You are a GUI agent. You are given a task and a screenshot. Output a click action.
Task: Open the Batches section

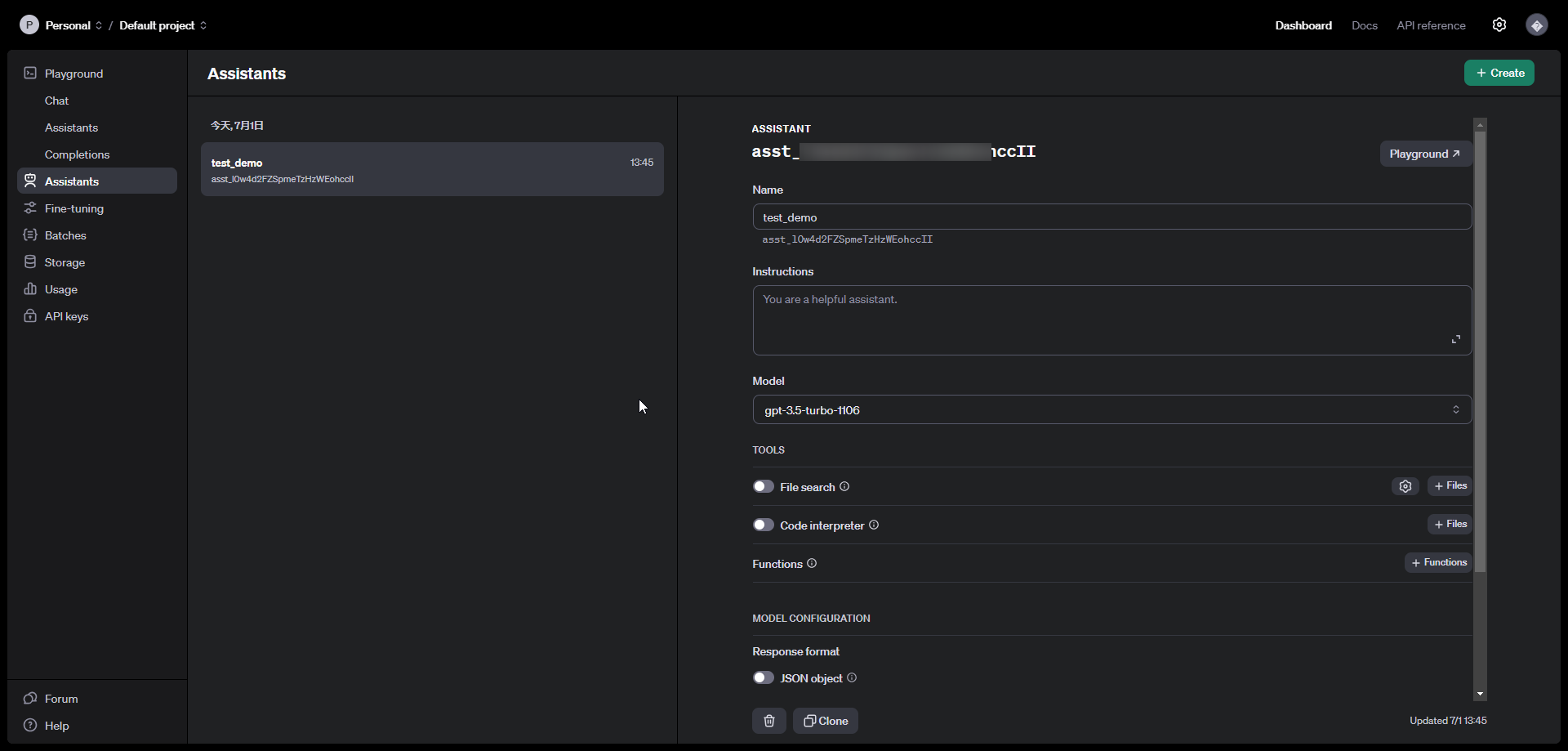click(65, 235)
